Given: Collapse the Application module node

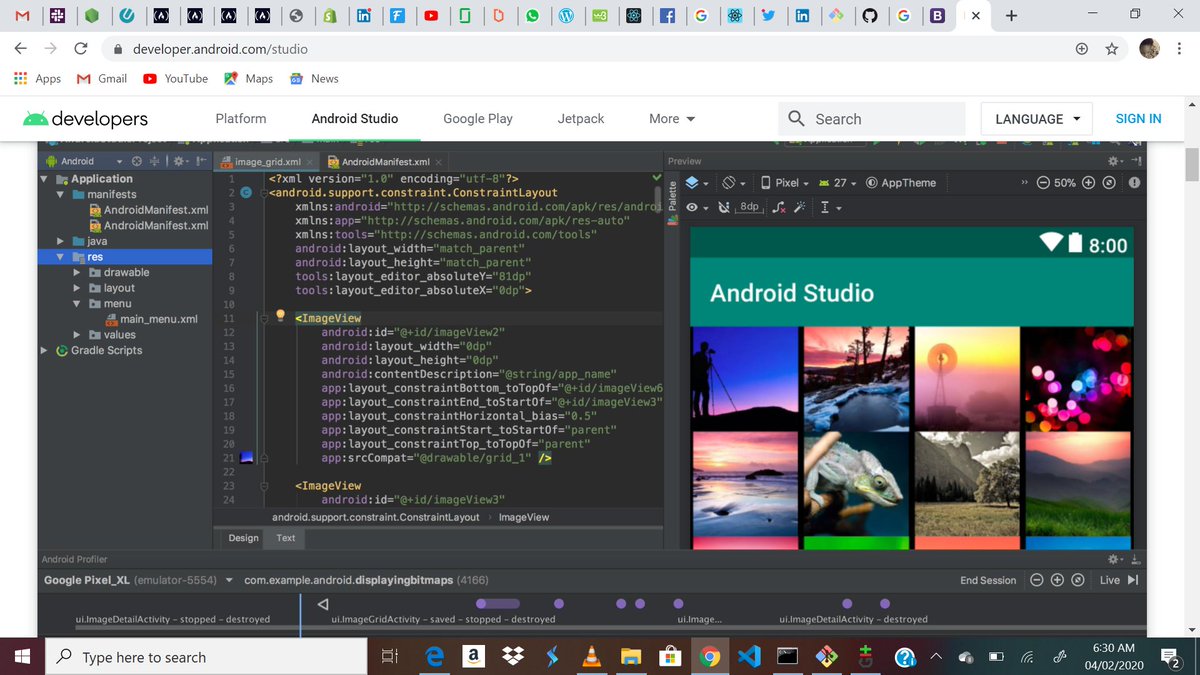Looking at the screenshot, I should 46,179.
